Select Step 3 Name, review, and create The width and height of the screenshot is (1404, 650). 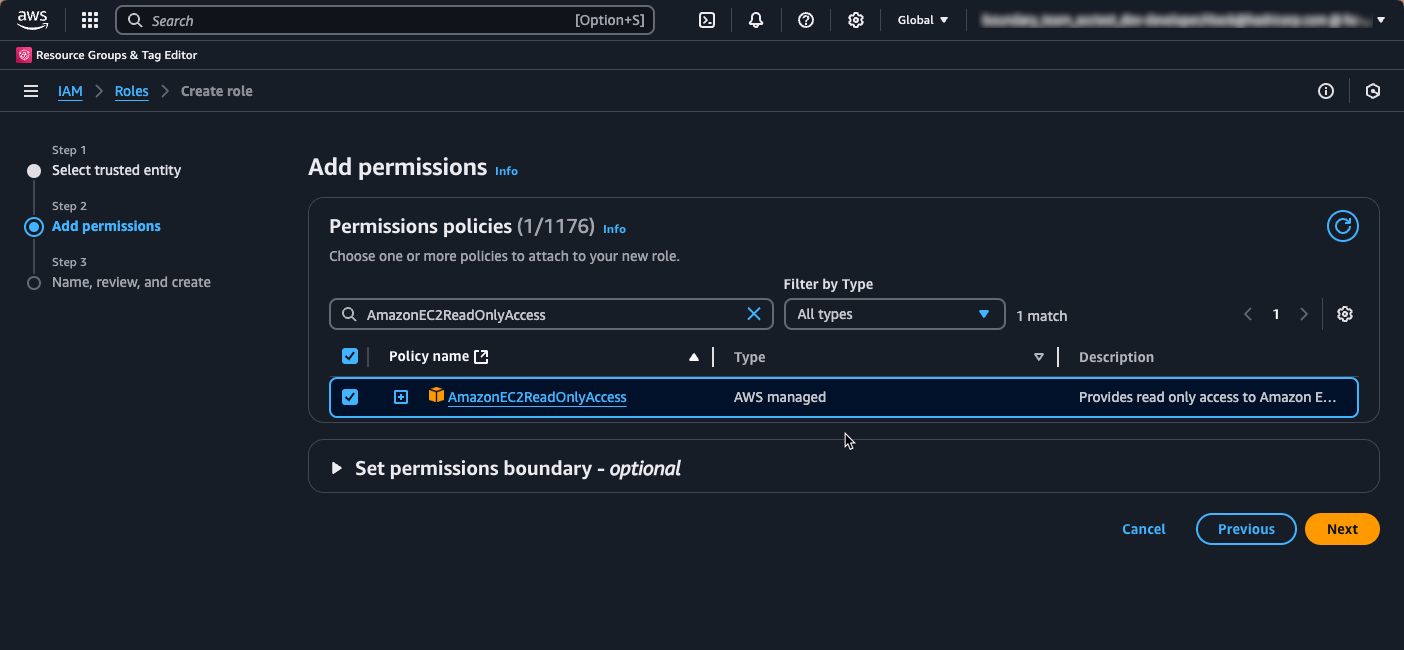tap(131, 282)
